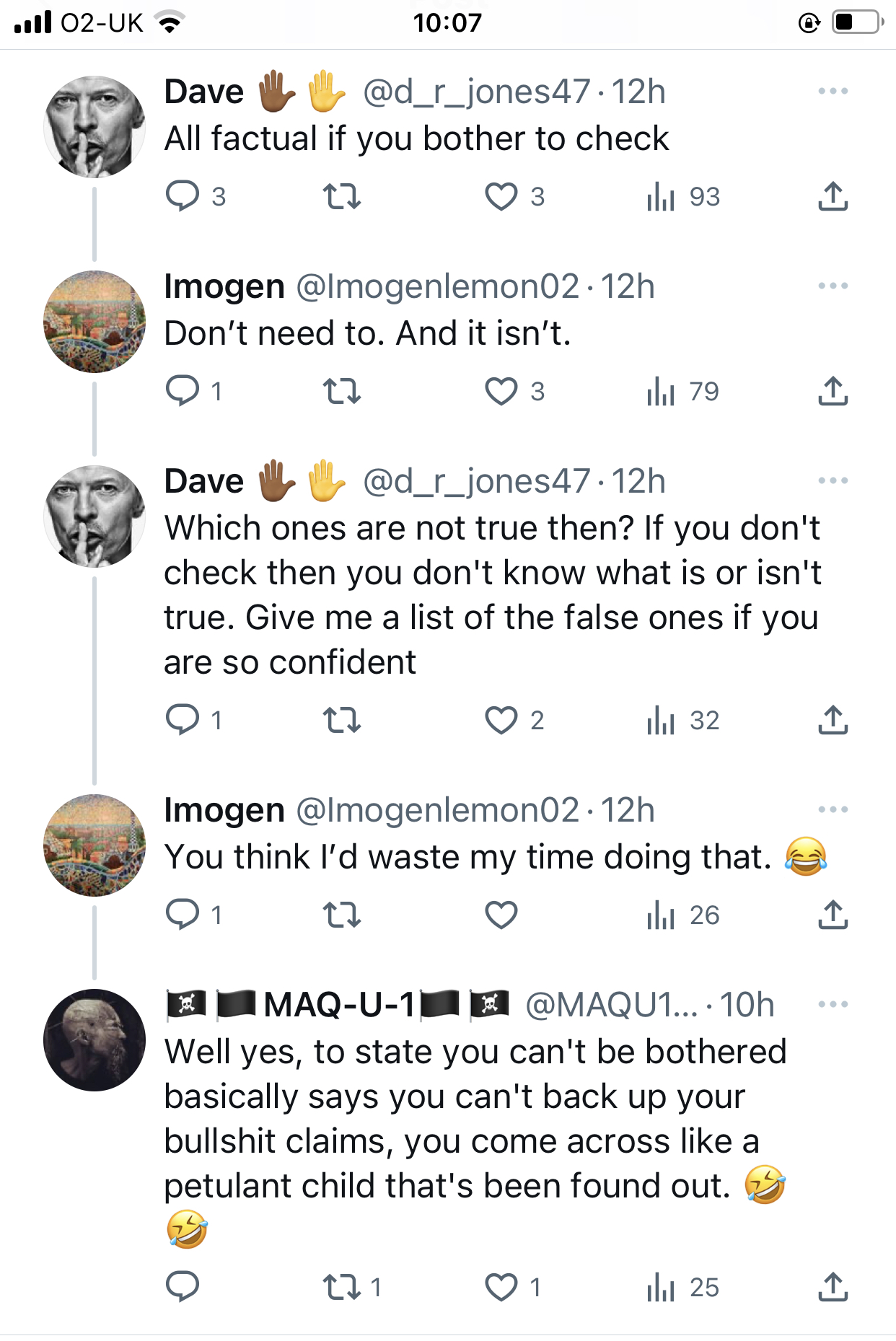
Task: Share MAQ-U-1's tweet via share icon
Action: pyautogui.click(x=833, y=1287)
